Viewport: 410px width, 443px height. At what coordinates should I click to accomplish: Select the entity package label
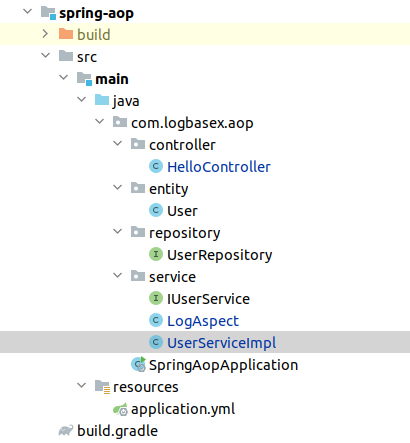(x=169, y=189)
